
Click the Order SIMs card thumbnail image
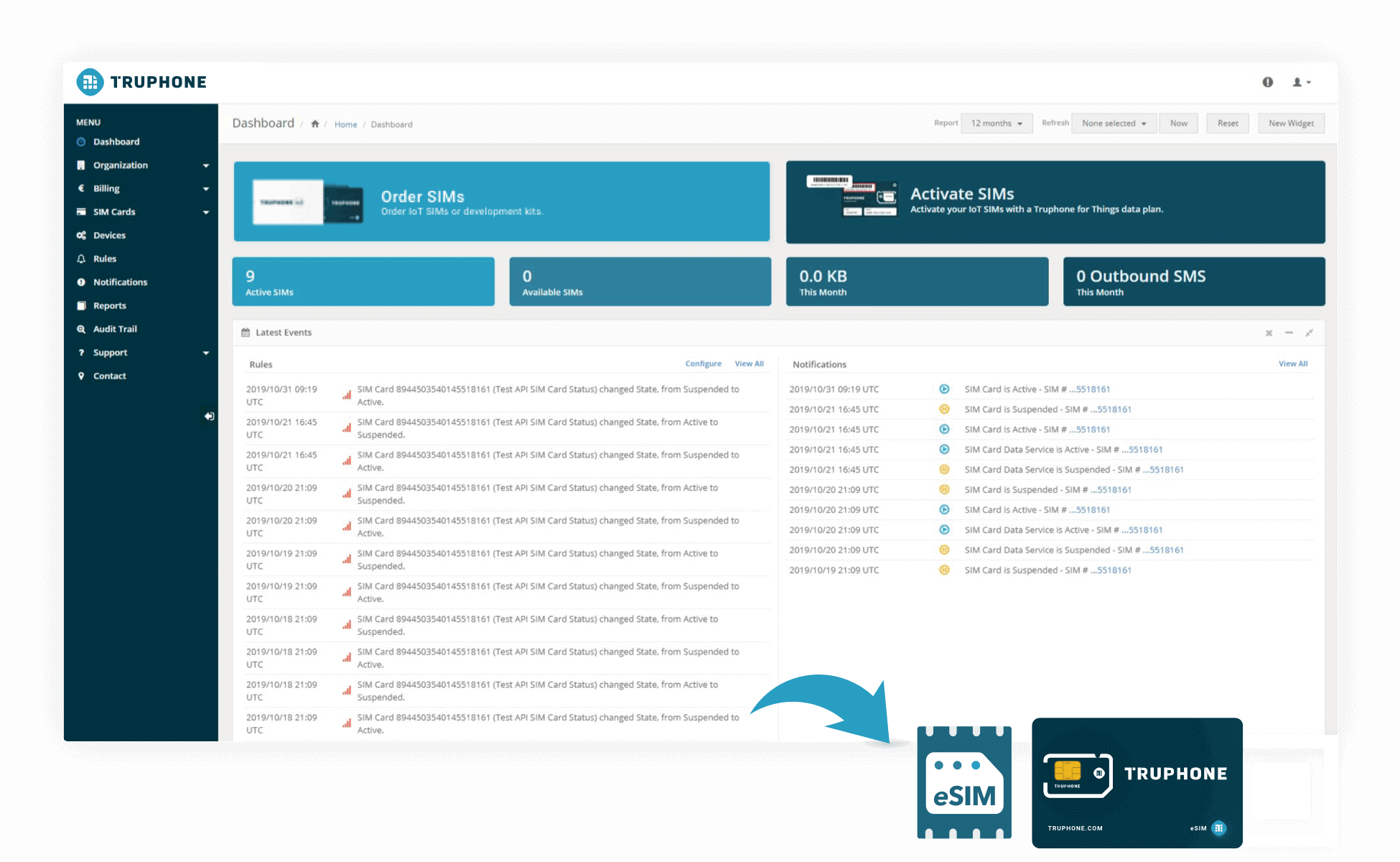tap(308, 202)
